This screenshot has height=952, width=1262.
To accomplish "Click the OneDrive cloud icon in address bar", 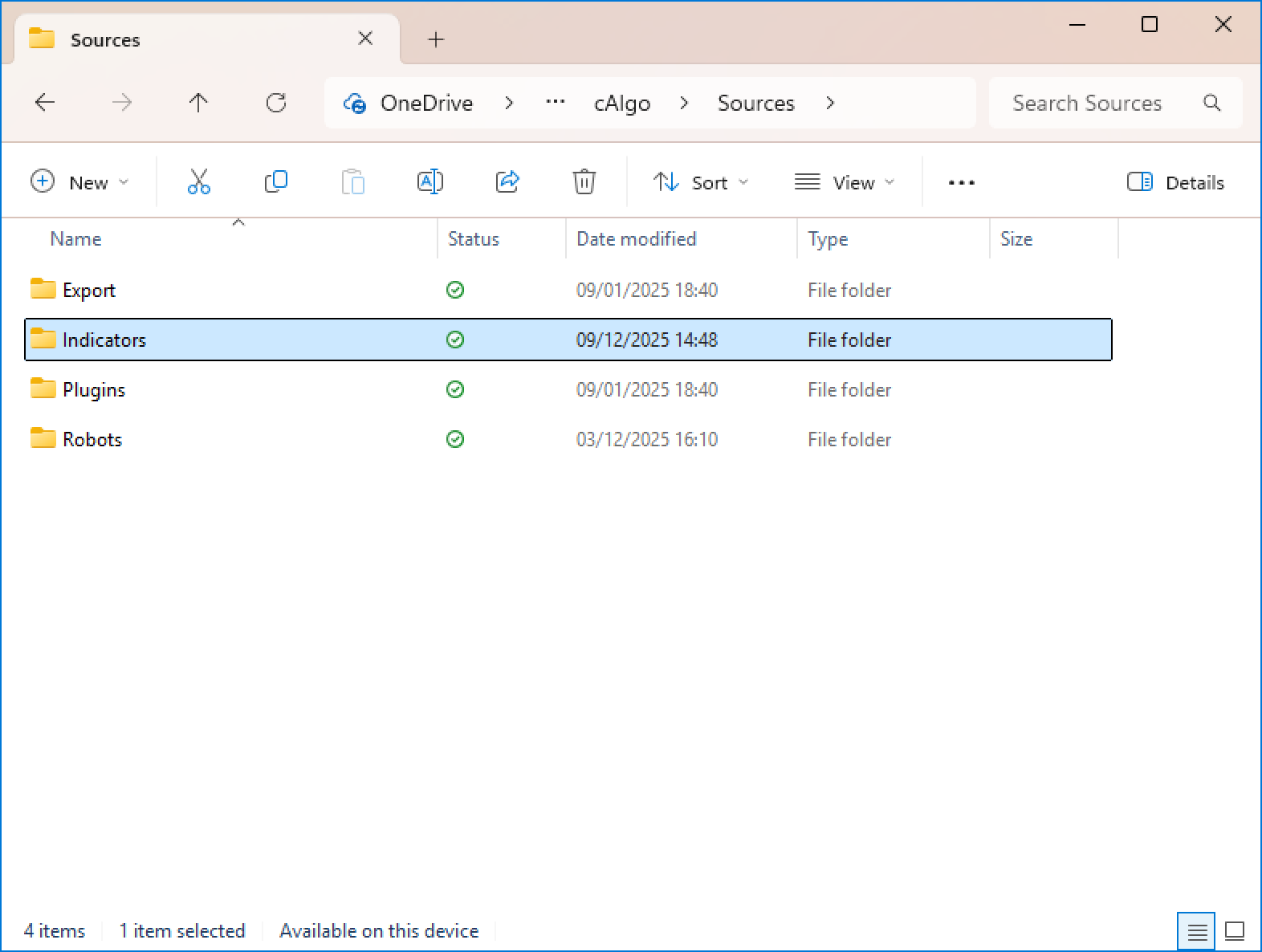I will point(354,104).
